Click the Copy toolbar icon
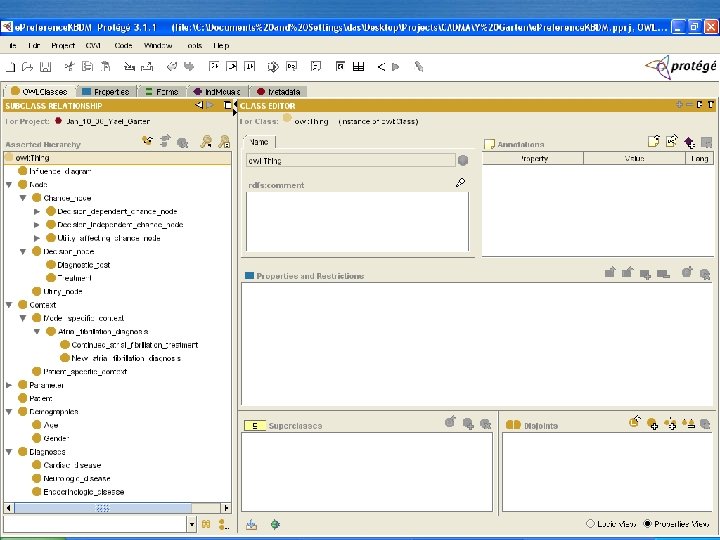Viewport: 720px width, 540px height. tap(87, 67)
